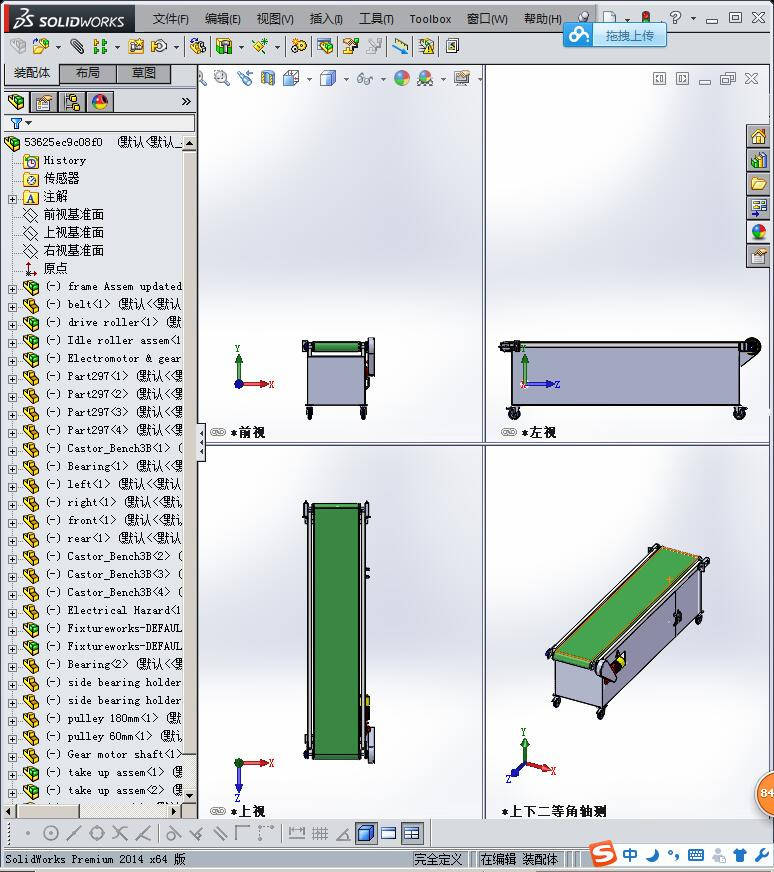The width and height of the screenshot is (774, 872).
Task: Toggle the link views icon beside *上视
Action: [217, 811]
